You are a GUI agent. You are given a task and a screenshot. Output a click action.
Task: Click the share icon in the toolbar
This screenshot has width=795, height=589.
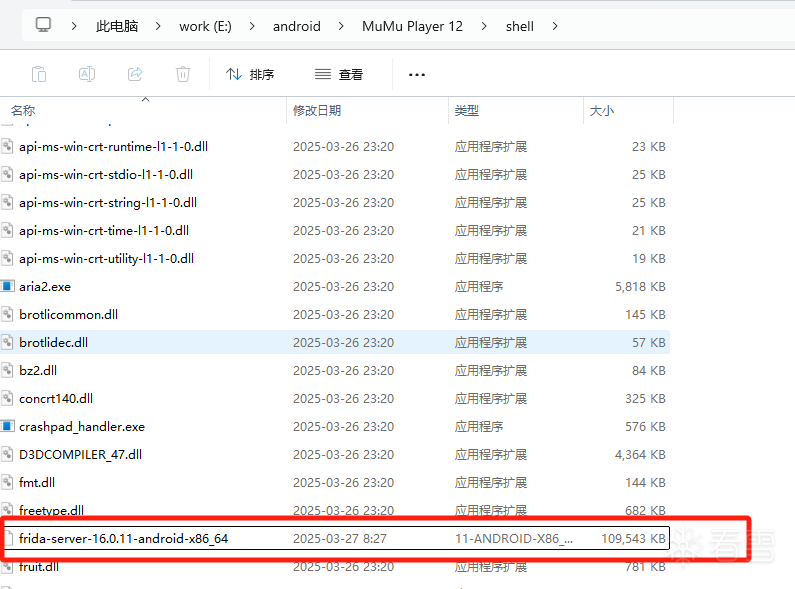click(x=135, y=75)
